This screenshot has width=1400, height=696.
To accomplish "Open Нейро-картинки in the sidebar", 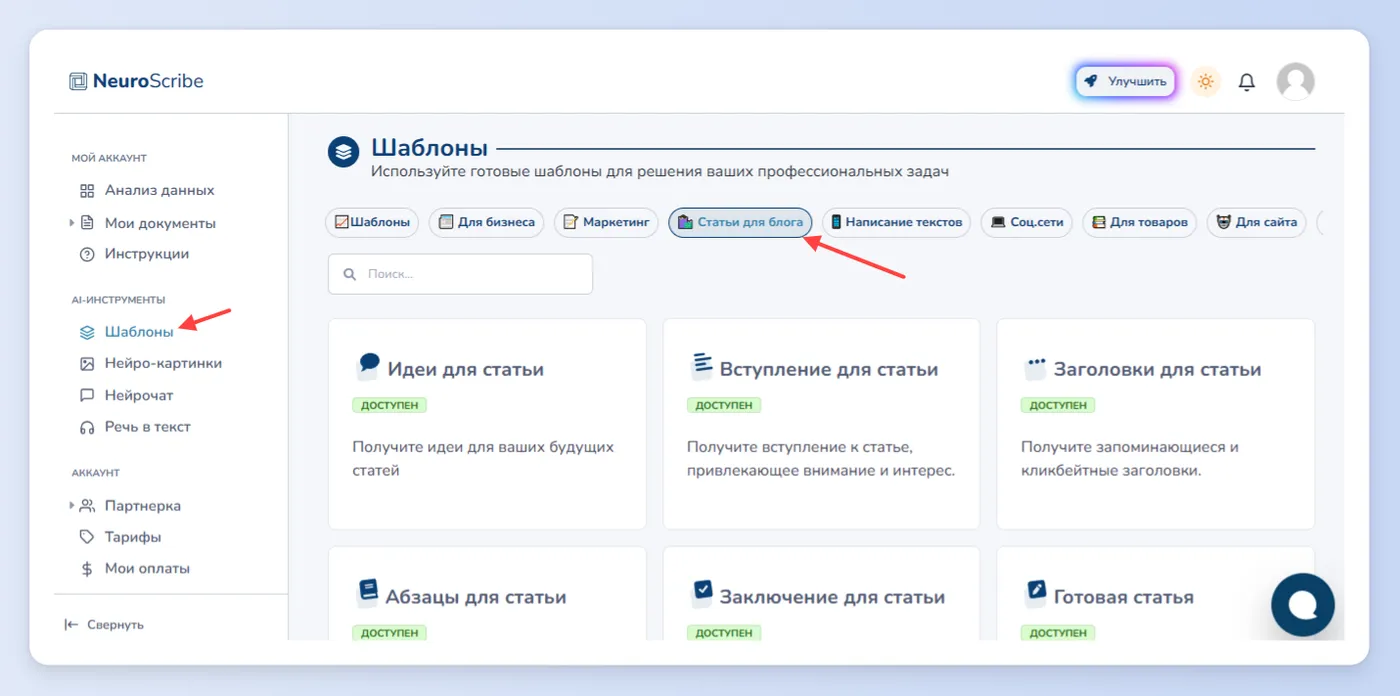I will 150,363.
